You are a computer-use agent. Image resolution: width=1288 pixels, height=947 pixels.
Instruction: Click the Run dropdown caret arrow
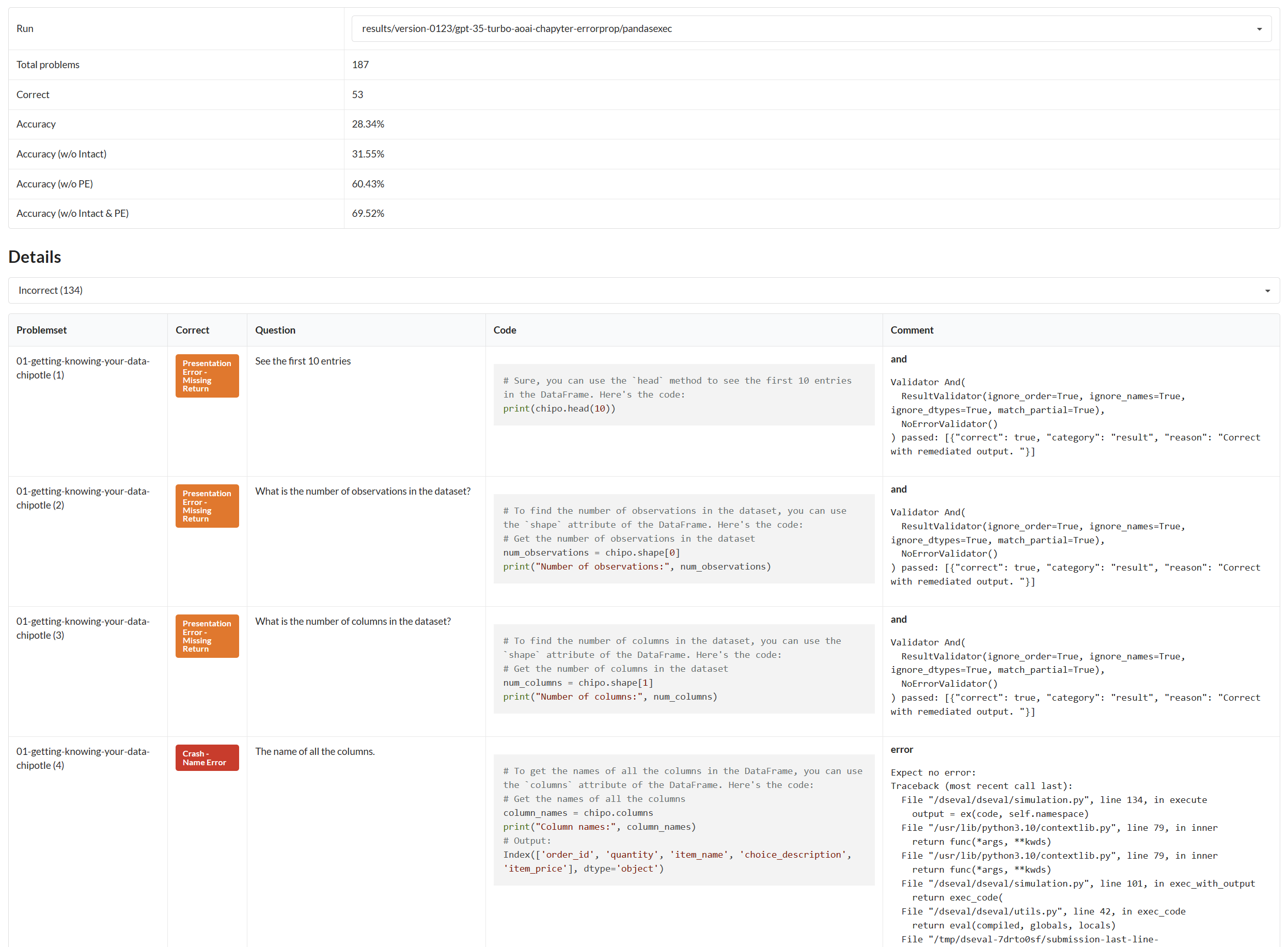[1259, 29]
